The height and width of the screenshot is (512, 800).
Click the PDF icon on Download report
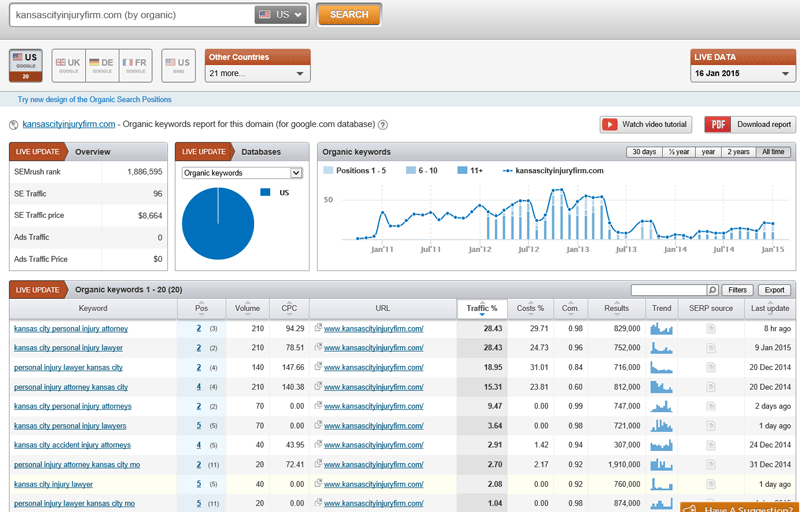point(718,124)
